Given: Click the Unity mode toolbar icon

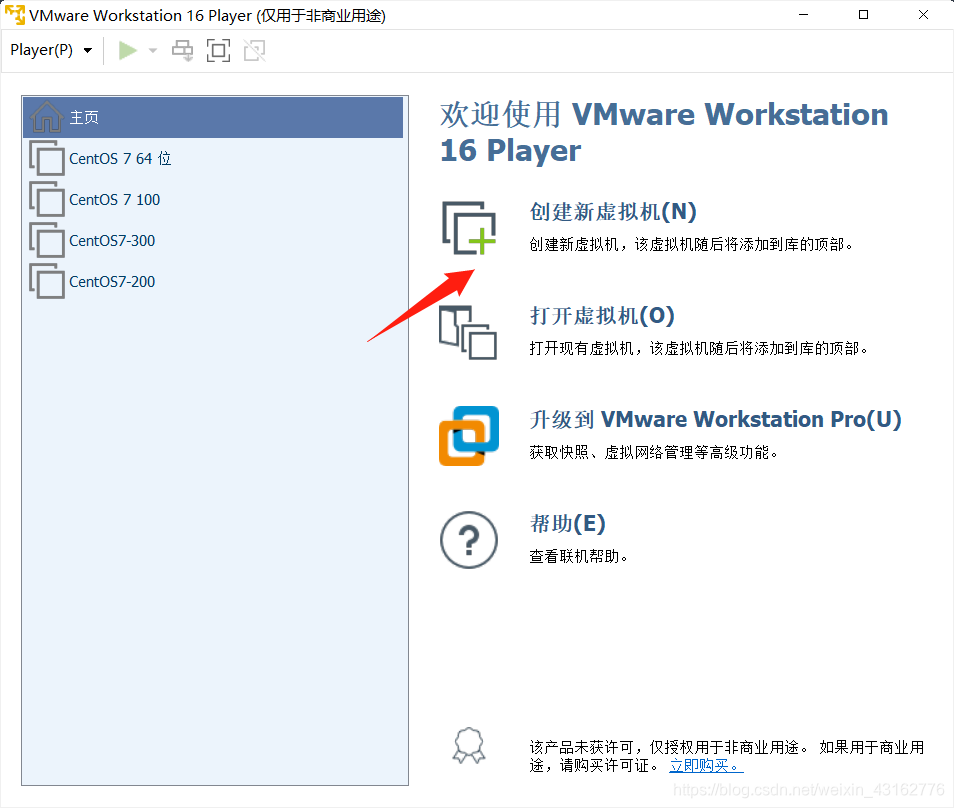Looking at the screenshot, I should coord(254,50).
